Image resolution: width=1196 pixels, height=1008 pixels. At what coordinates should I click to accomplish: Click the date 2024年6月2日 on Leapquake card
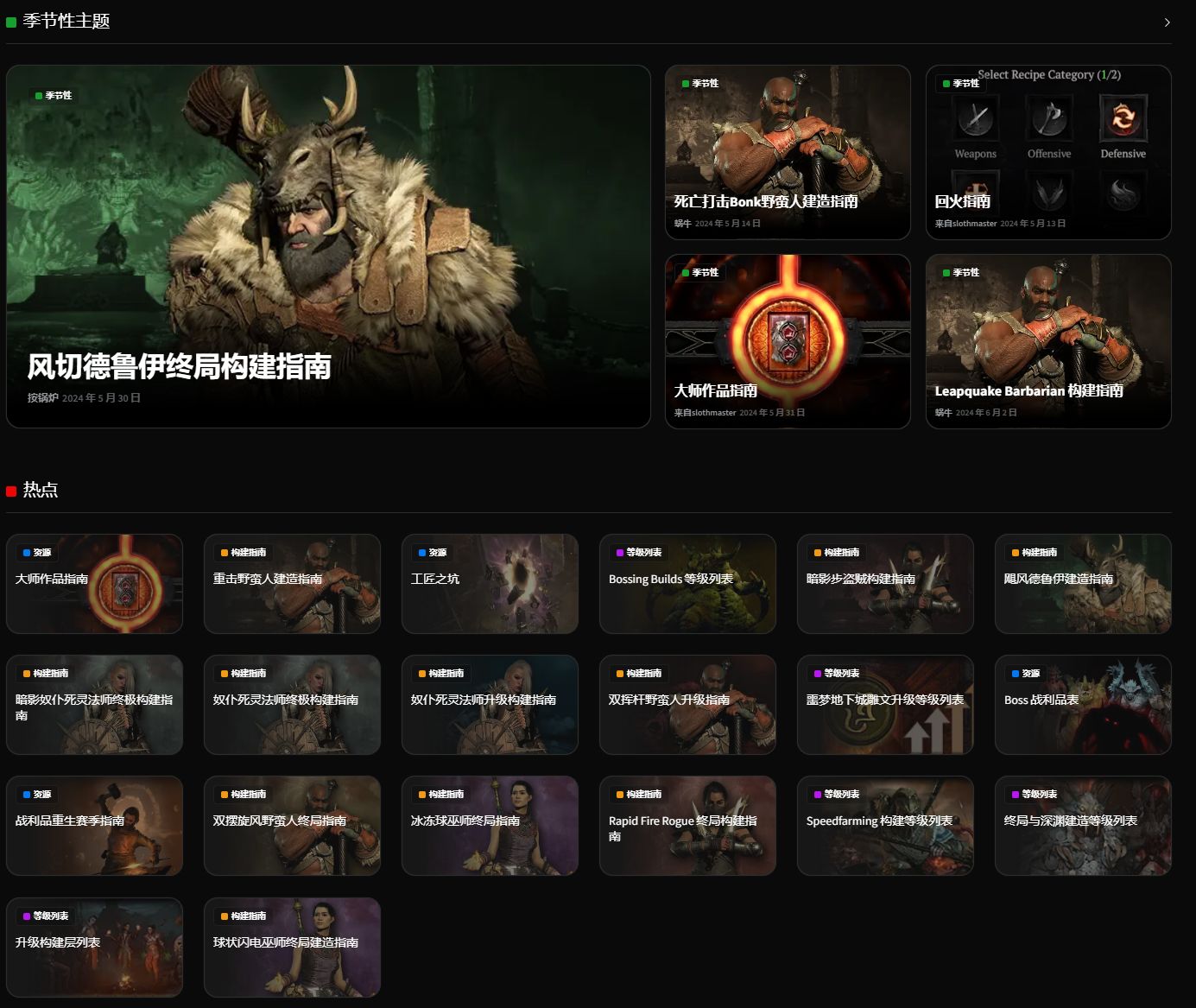pos(986,413)
